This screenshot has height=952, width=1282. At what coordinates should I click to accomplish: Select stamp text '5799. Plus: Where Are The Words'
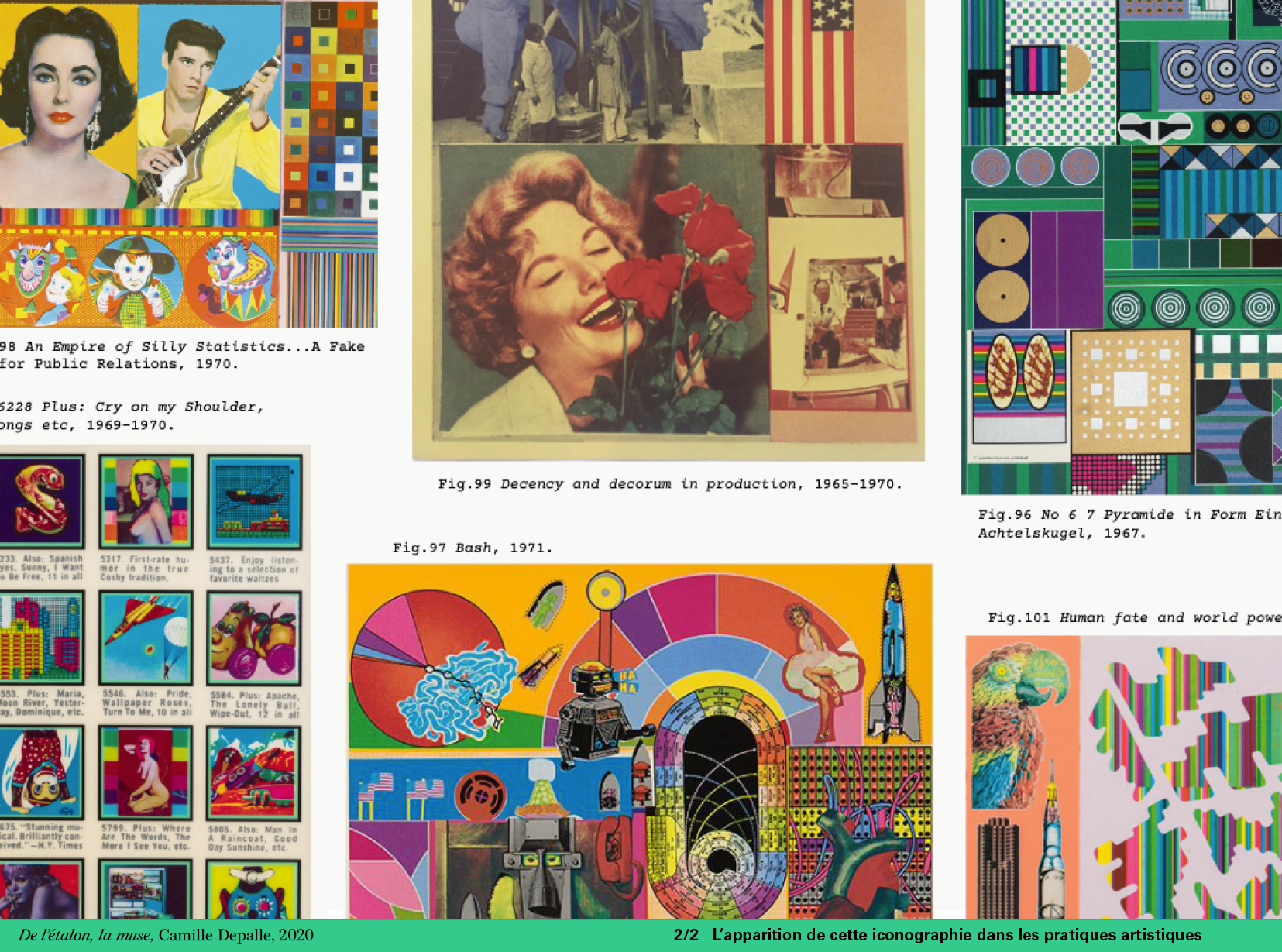coord(146,837)
